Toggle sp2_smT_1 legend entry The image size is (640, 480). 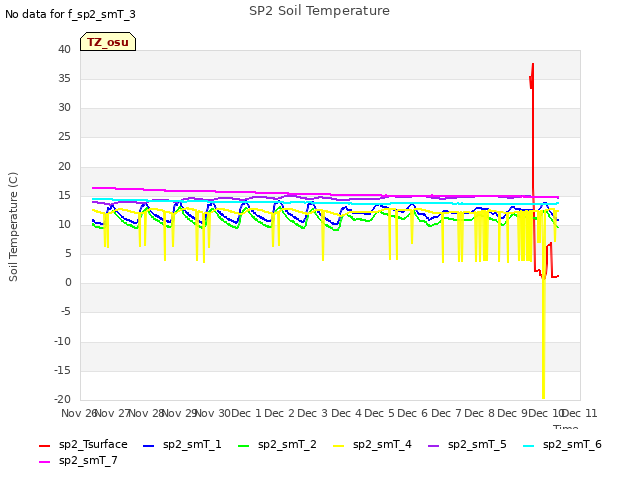coord(182,444)
